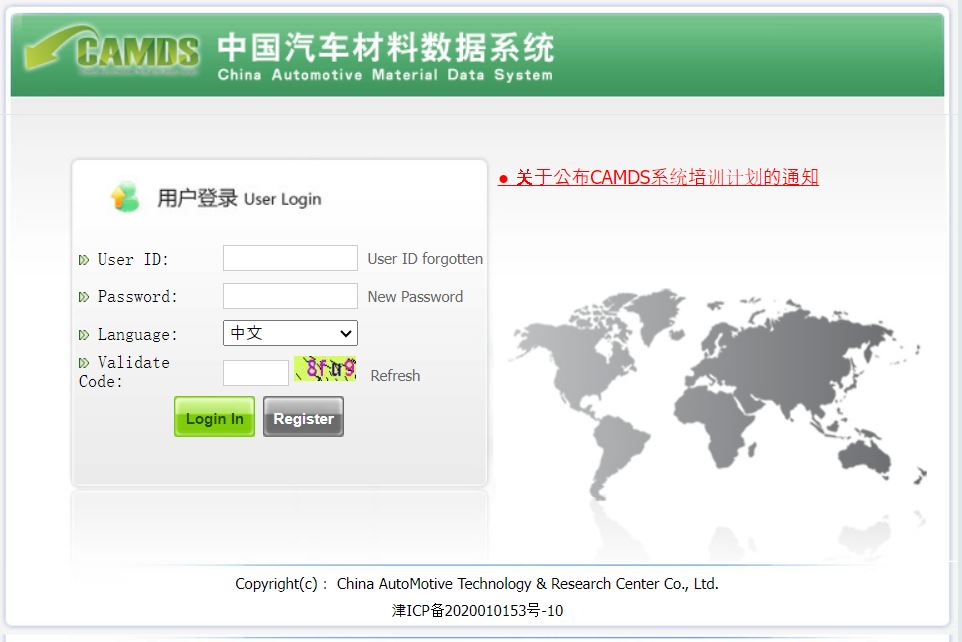Focus the Password input field
Screen dimensions: 962x642
(290, 296)
